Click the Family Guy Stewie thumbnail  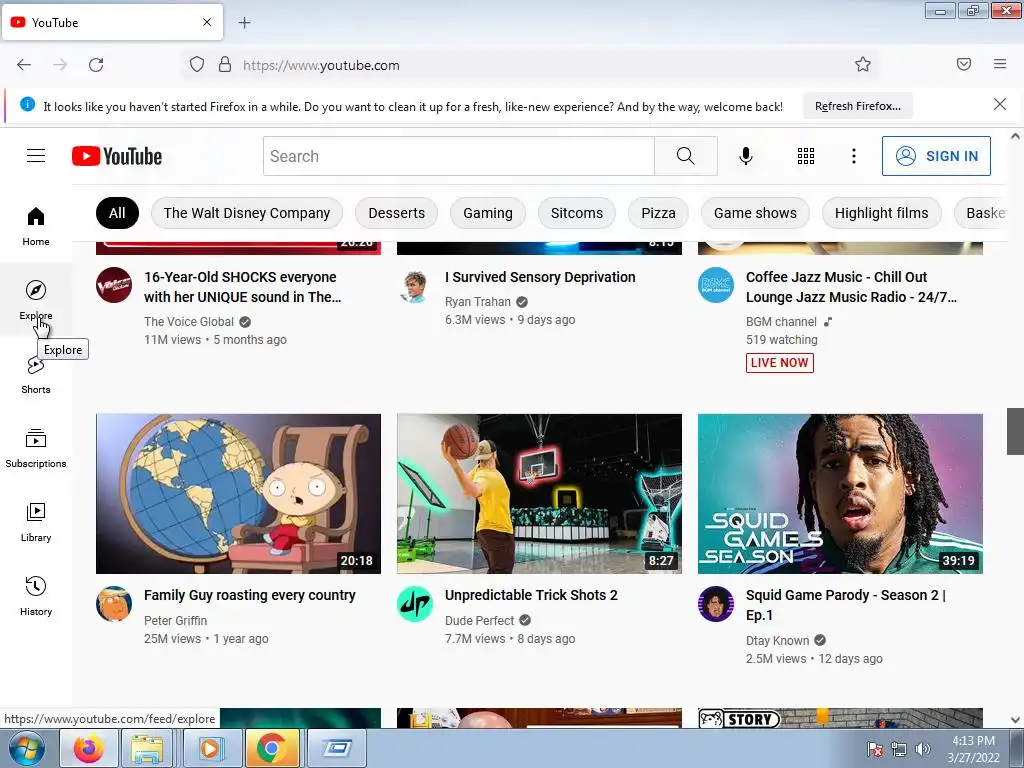238,494
